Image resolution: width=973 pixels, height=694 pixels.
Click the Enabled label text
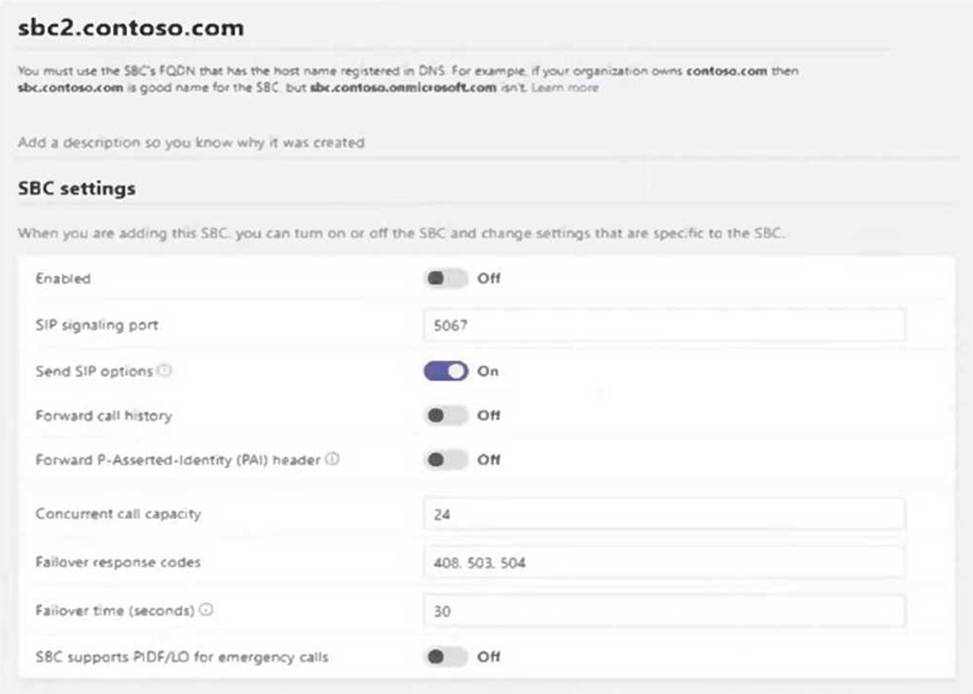[63, 279]
